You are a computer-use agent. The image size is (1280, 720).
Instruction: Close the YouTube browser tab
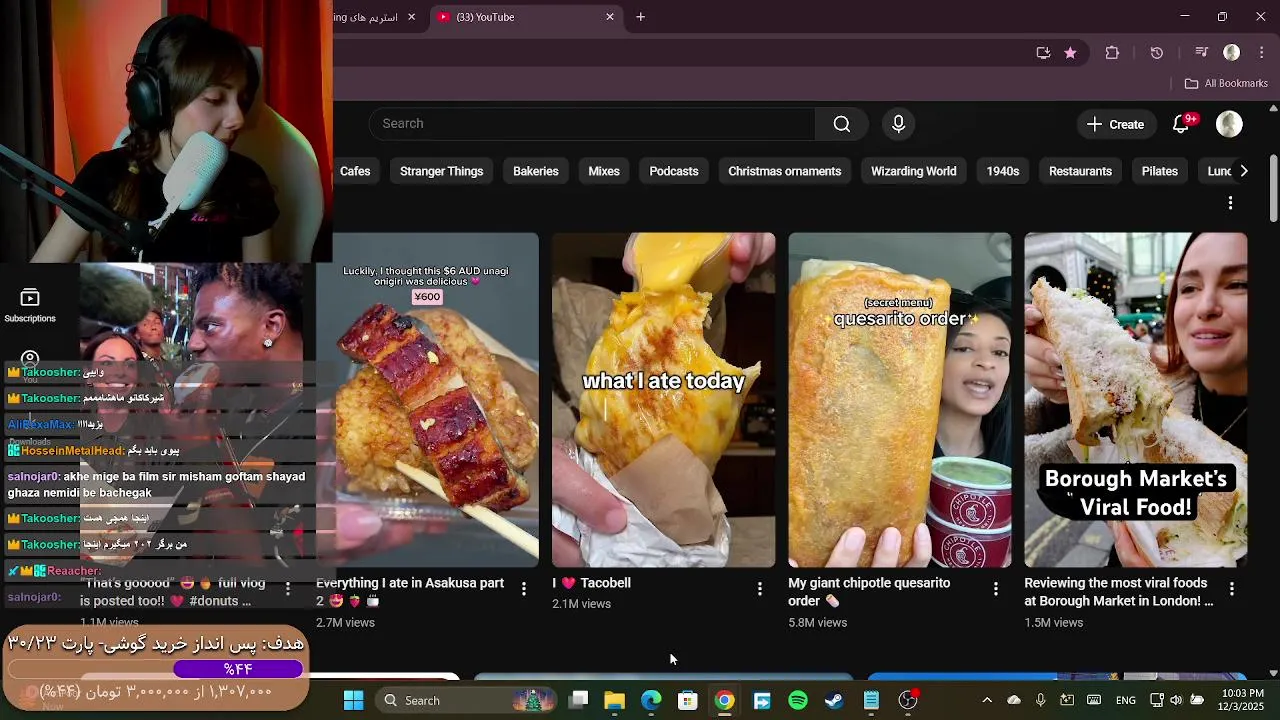[610, 17]
